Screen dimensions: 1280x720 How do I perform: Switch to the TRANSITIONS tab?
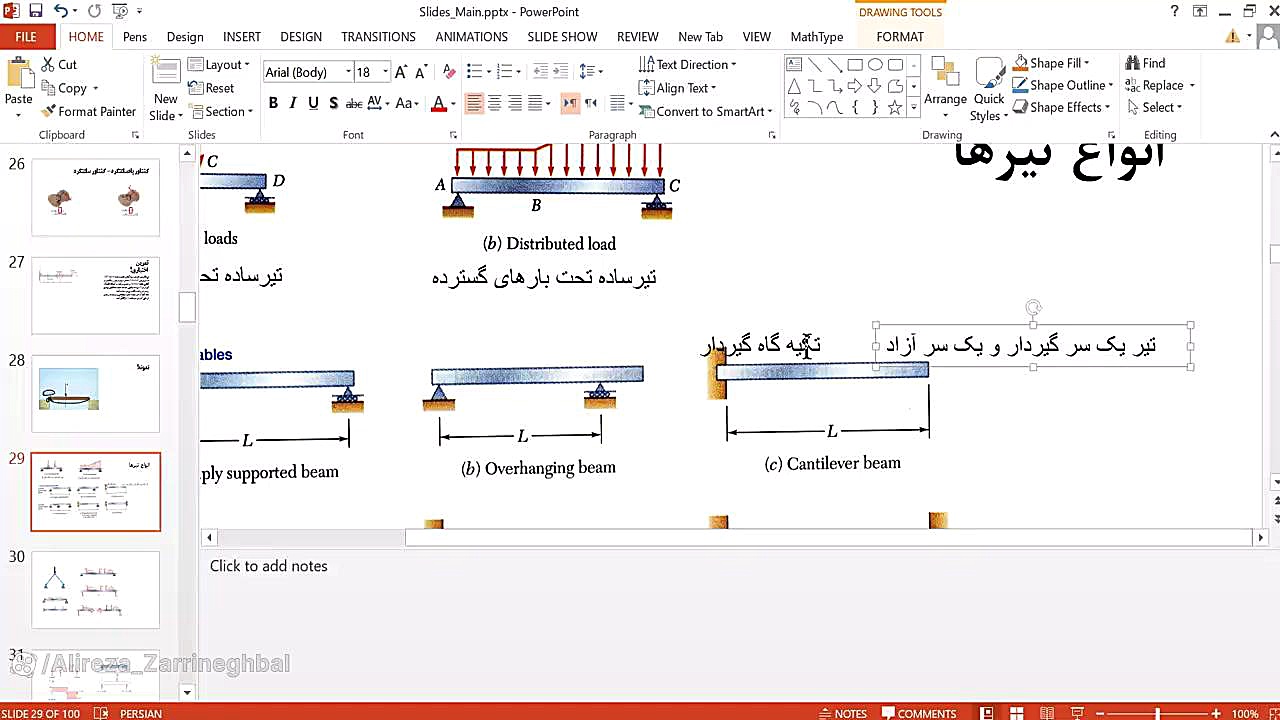[x=378, y=37]
